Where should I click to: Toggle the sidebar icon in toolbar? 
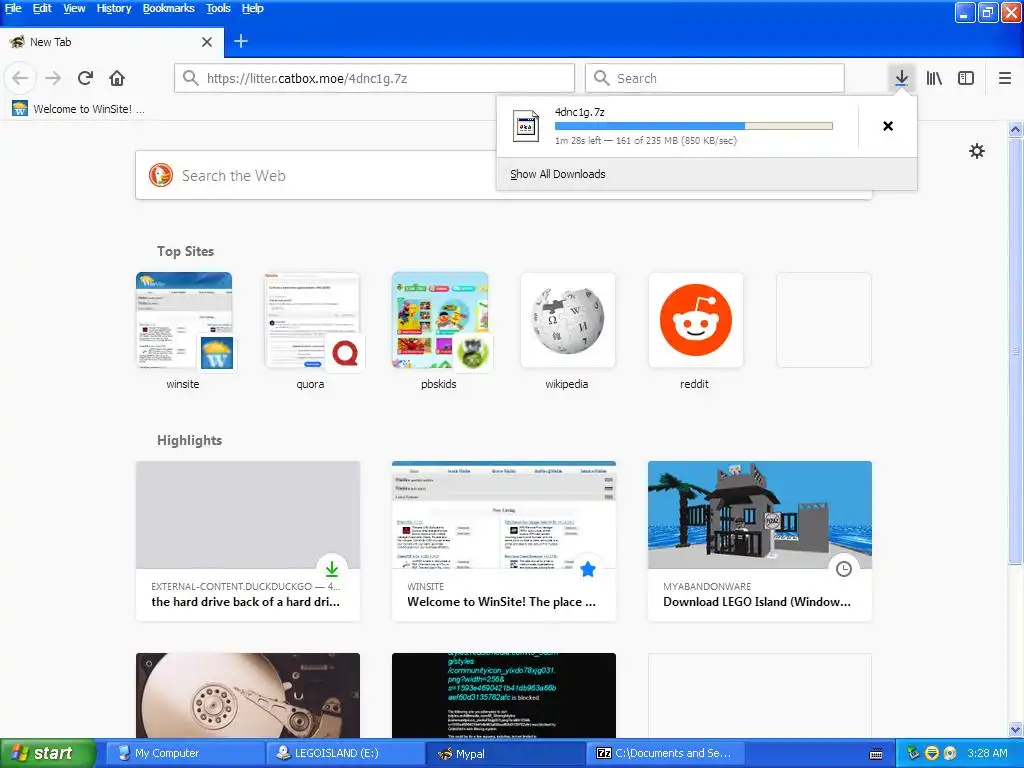[966, 78]
